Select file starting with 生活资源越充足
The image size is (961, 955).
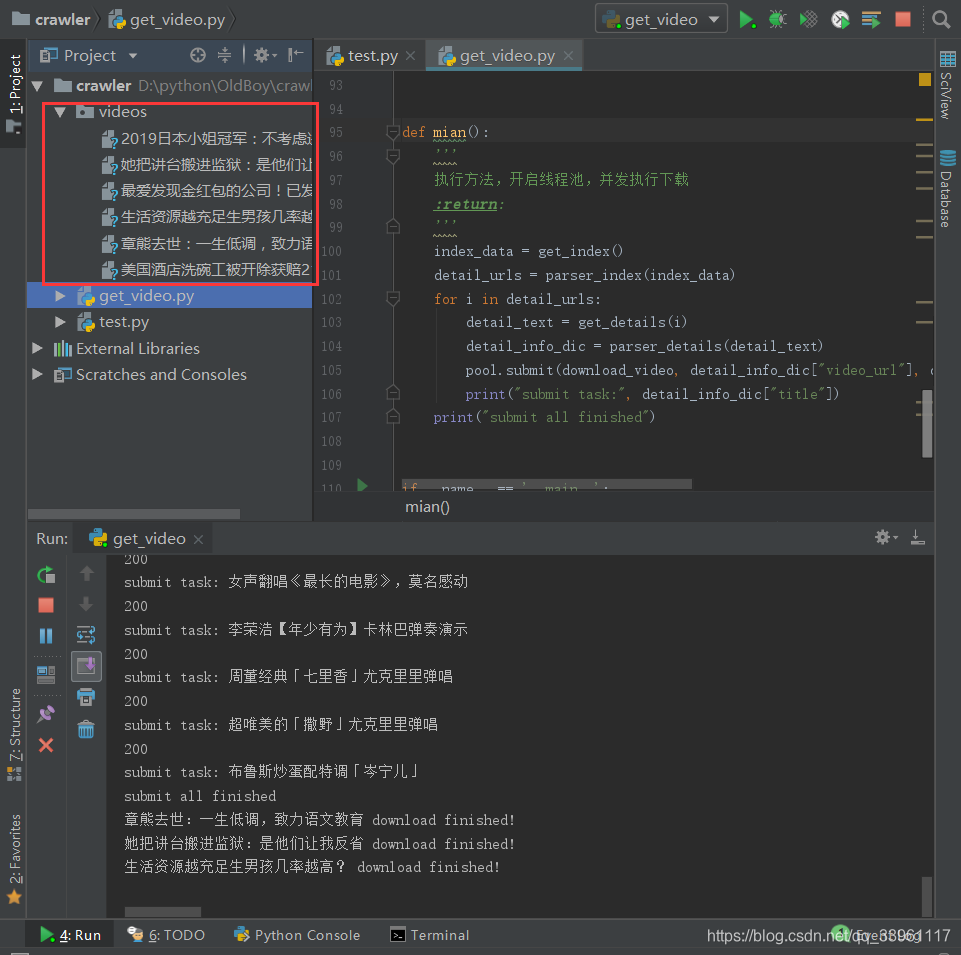[207, 217]
